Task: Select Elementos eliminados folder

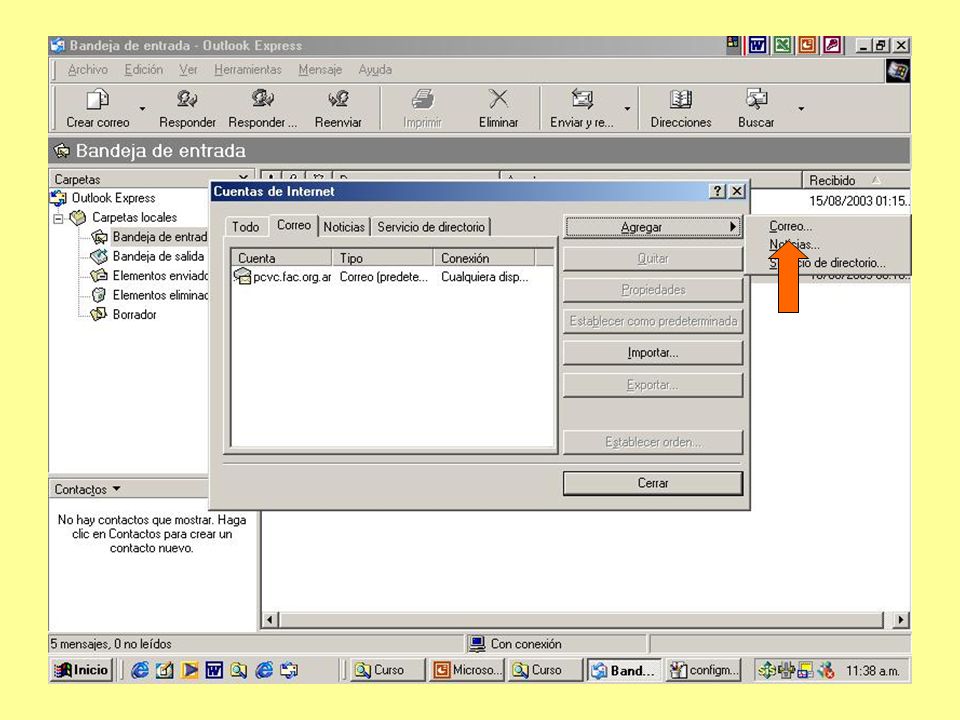Action: pyautogui.click(x=160, y=295)
